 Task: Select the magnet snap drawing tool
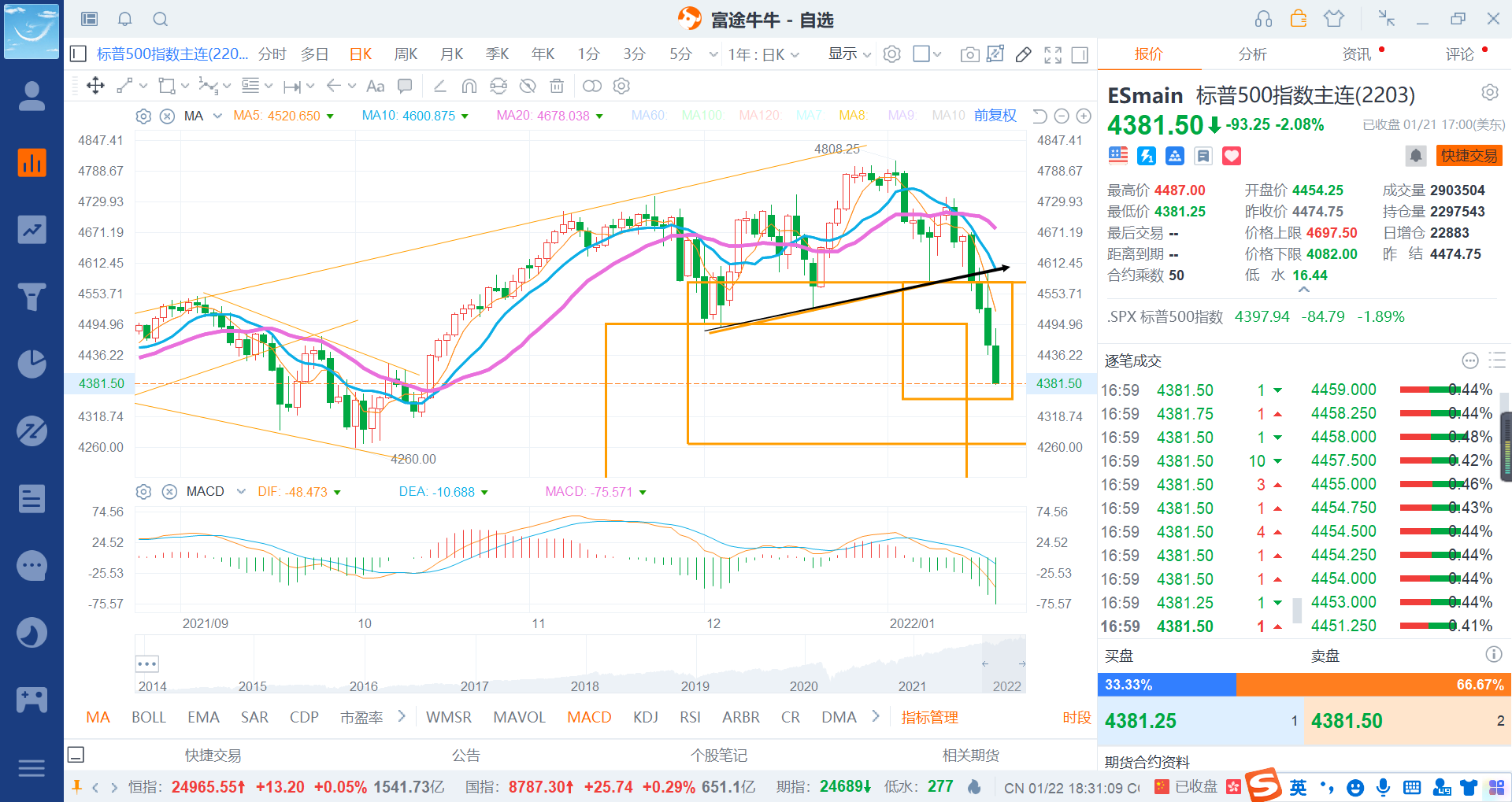pyautogui.click(x=469, y=86)
